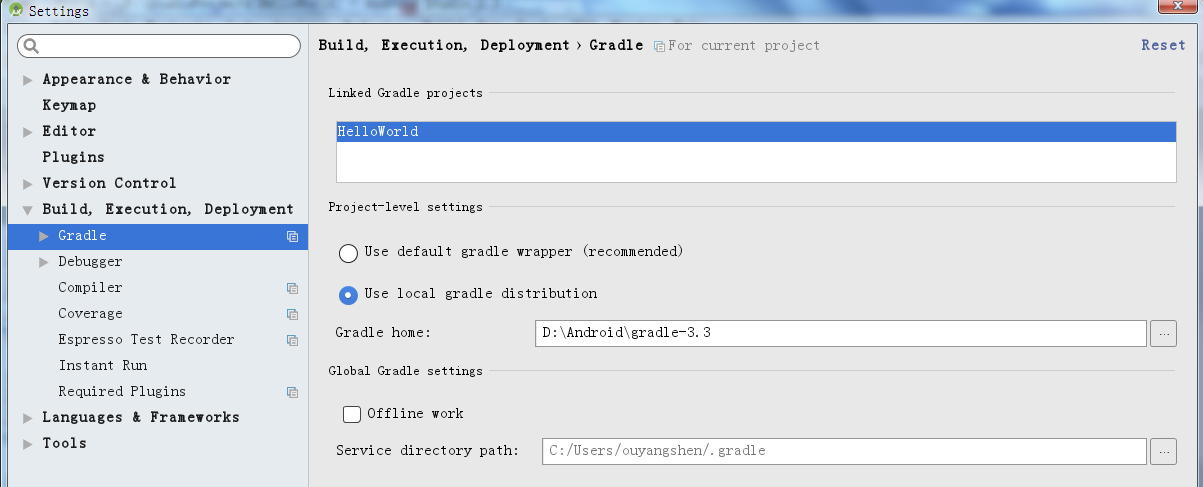Click the project-level icon beside Compiler
Viewport: 1203px width, 487px height.
point(292,288)
